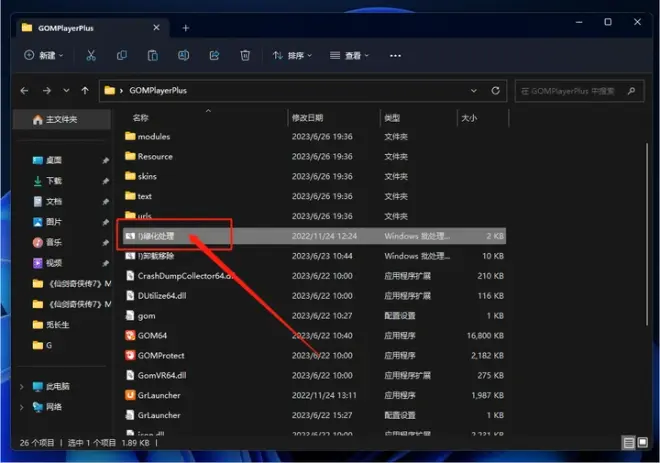660x463 pixels.
Task: Click the Paste clipboard icon
Action: tap(153, 56)
